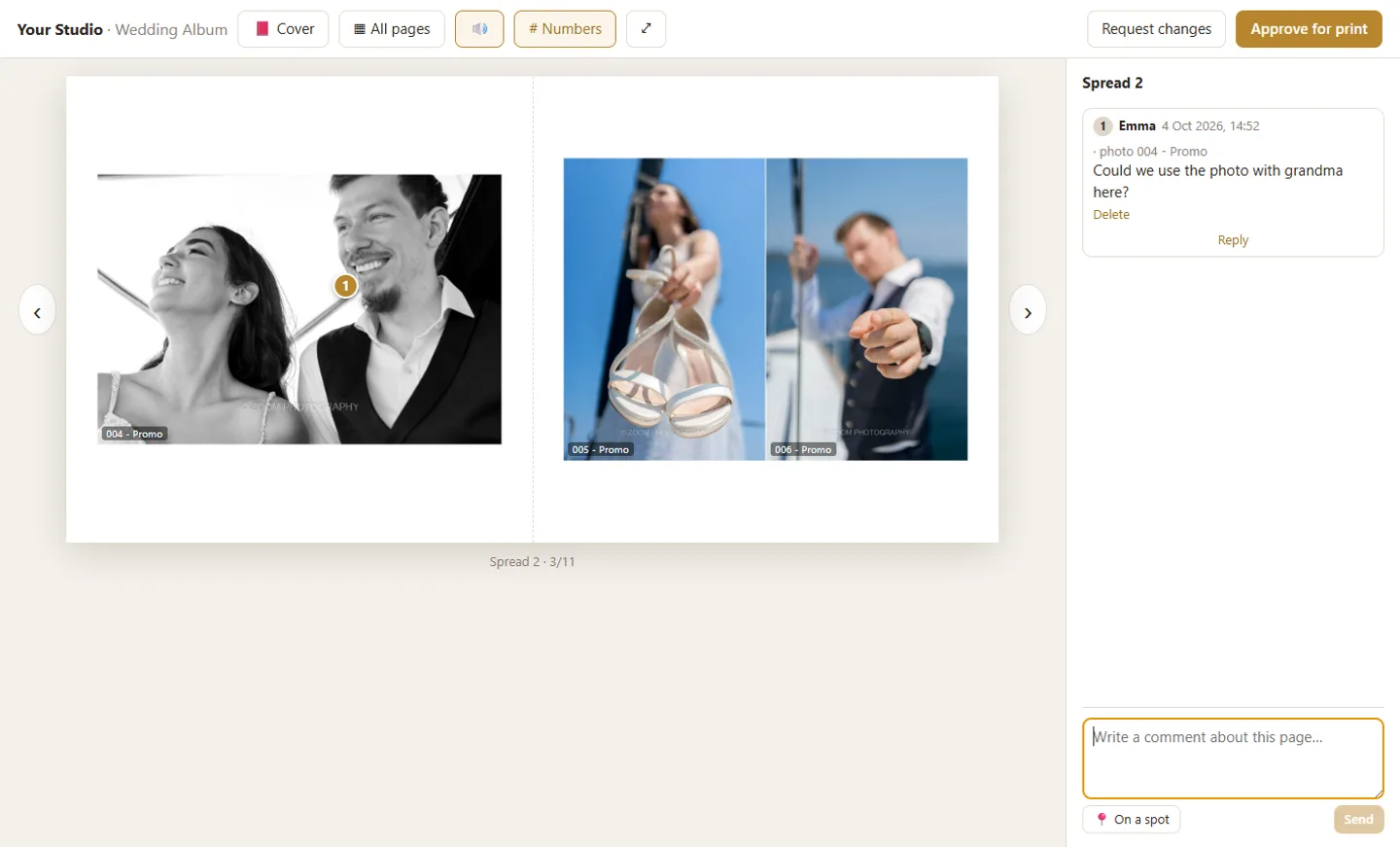
Task: Click Request changes button
Action: (1156, 29)
